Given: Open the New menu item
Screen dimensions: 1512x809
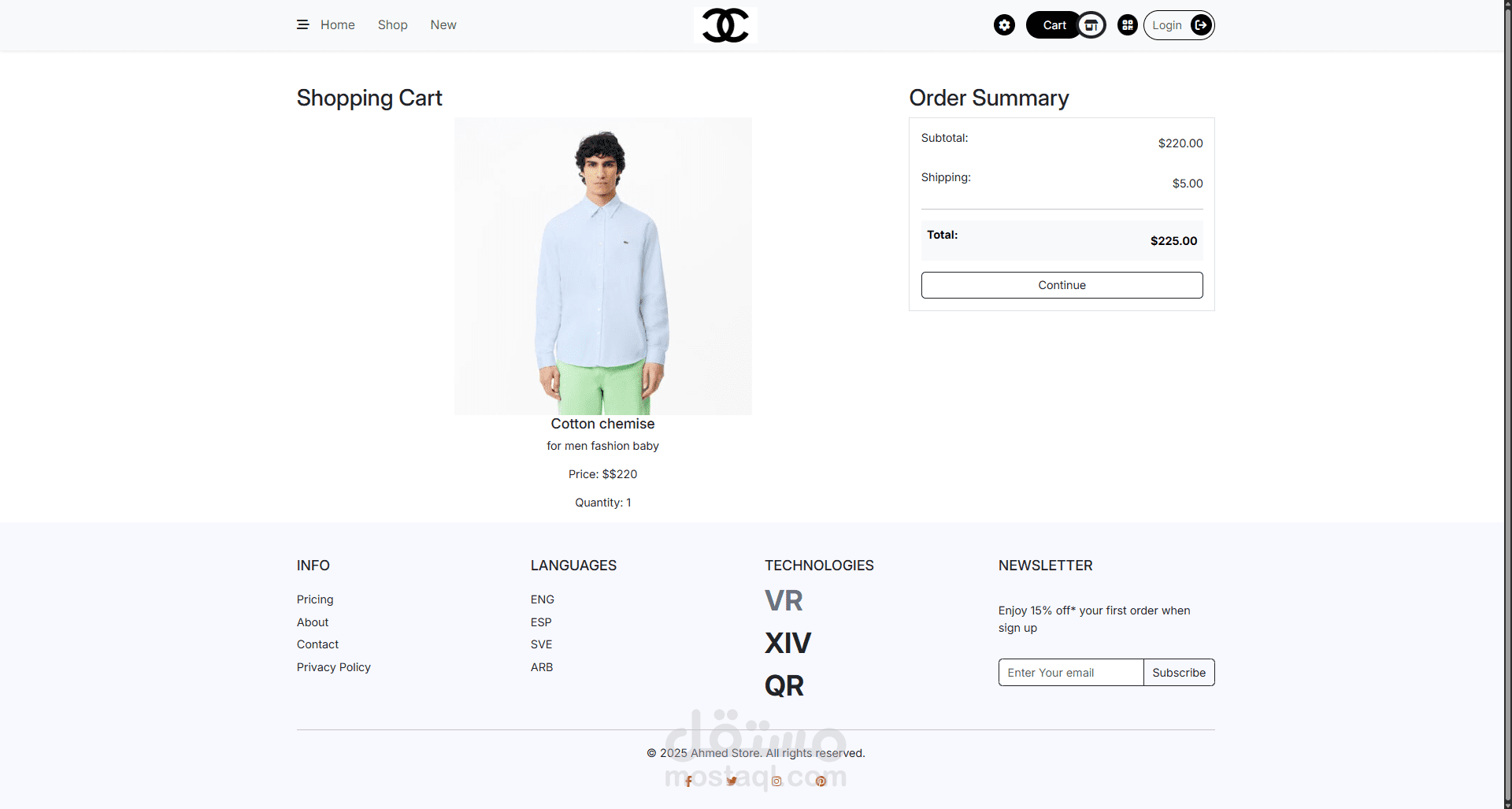Looking at the screenshot, I should point(443,25).
